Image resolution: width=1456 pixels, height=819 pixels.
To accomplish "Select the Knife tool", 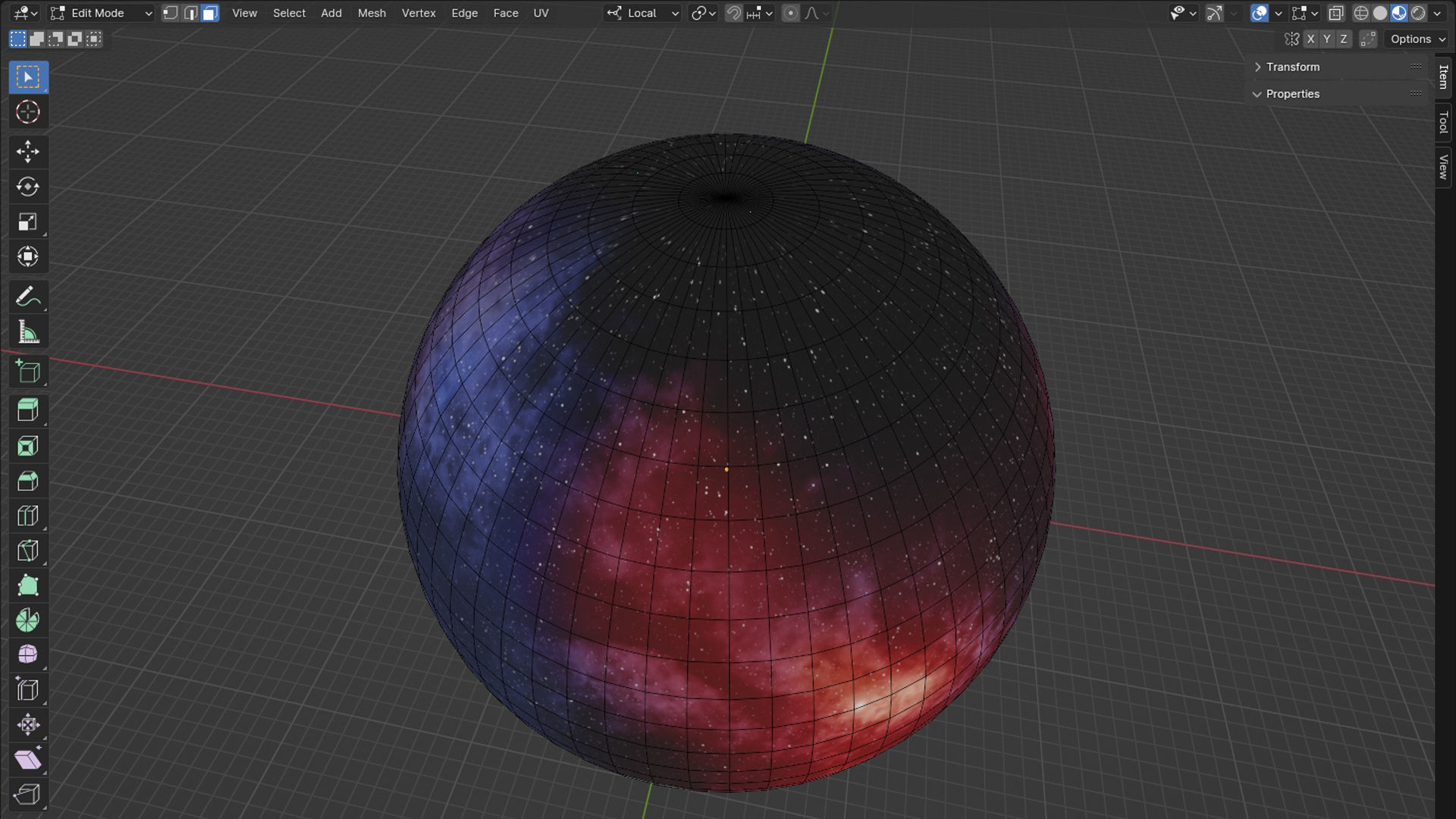I will (28, 551).
